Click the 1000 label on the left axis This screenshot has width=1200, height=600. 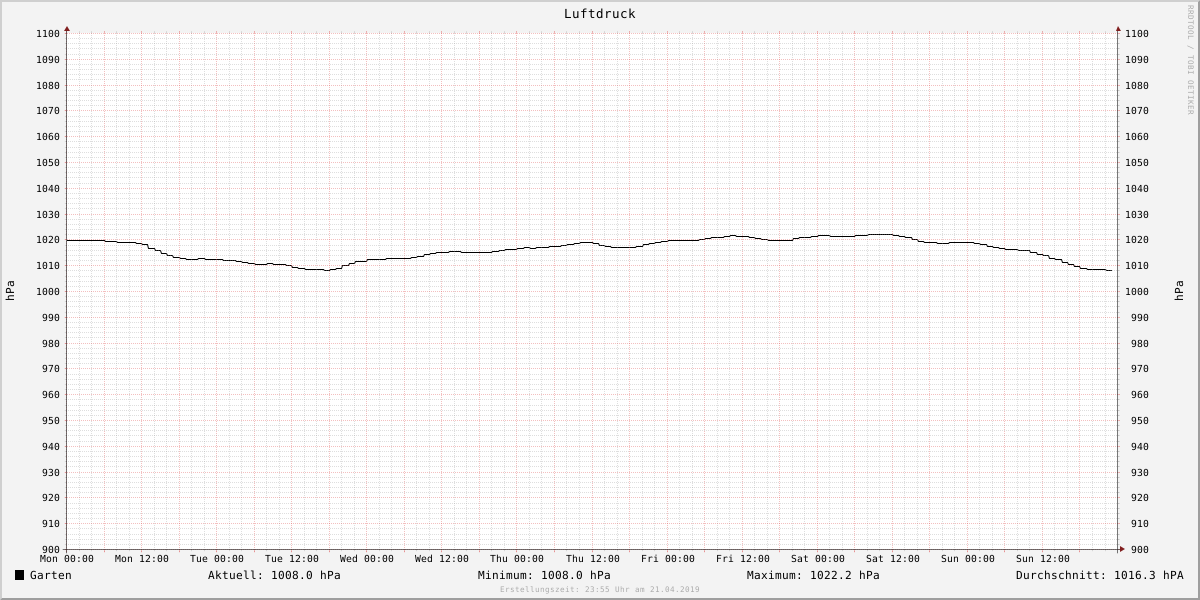coord(48,292)
